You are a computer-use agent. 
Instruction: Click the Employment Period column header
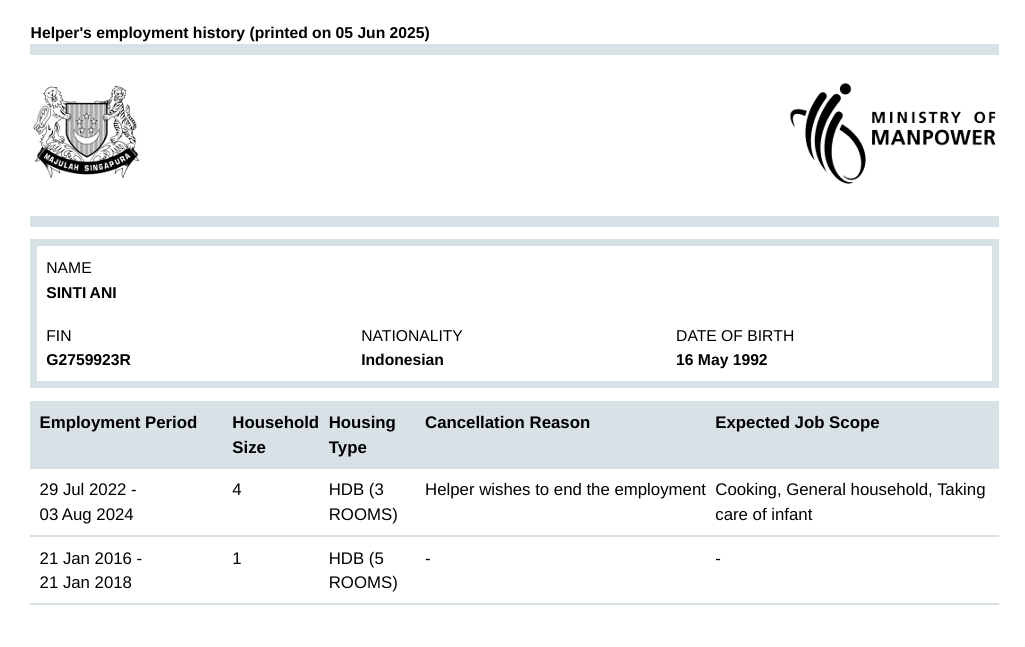click(118, 423)
